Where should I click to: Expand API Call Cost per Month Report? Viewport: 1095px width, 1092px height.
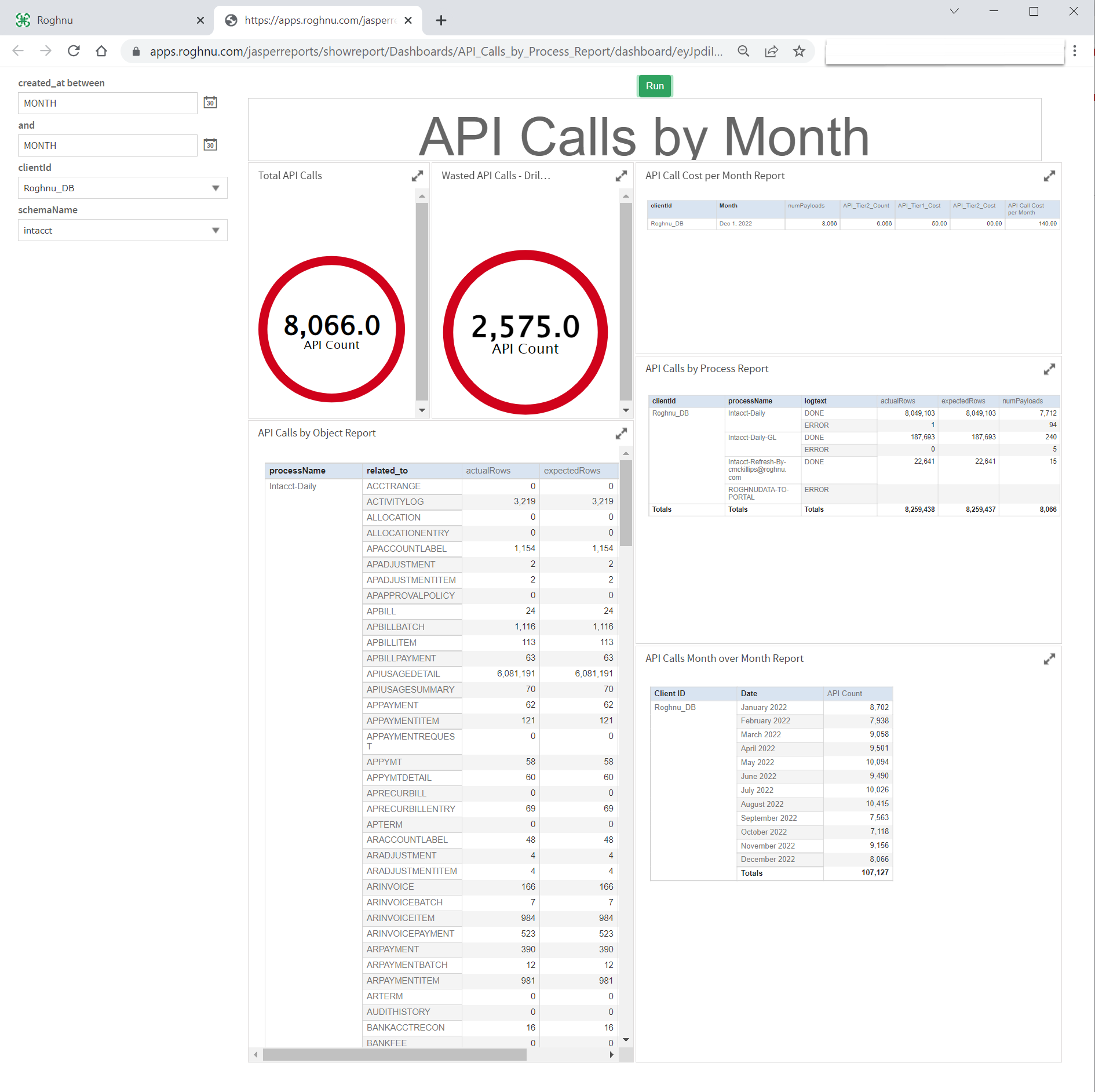tap(1049, 176)
